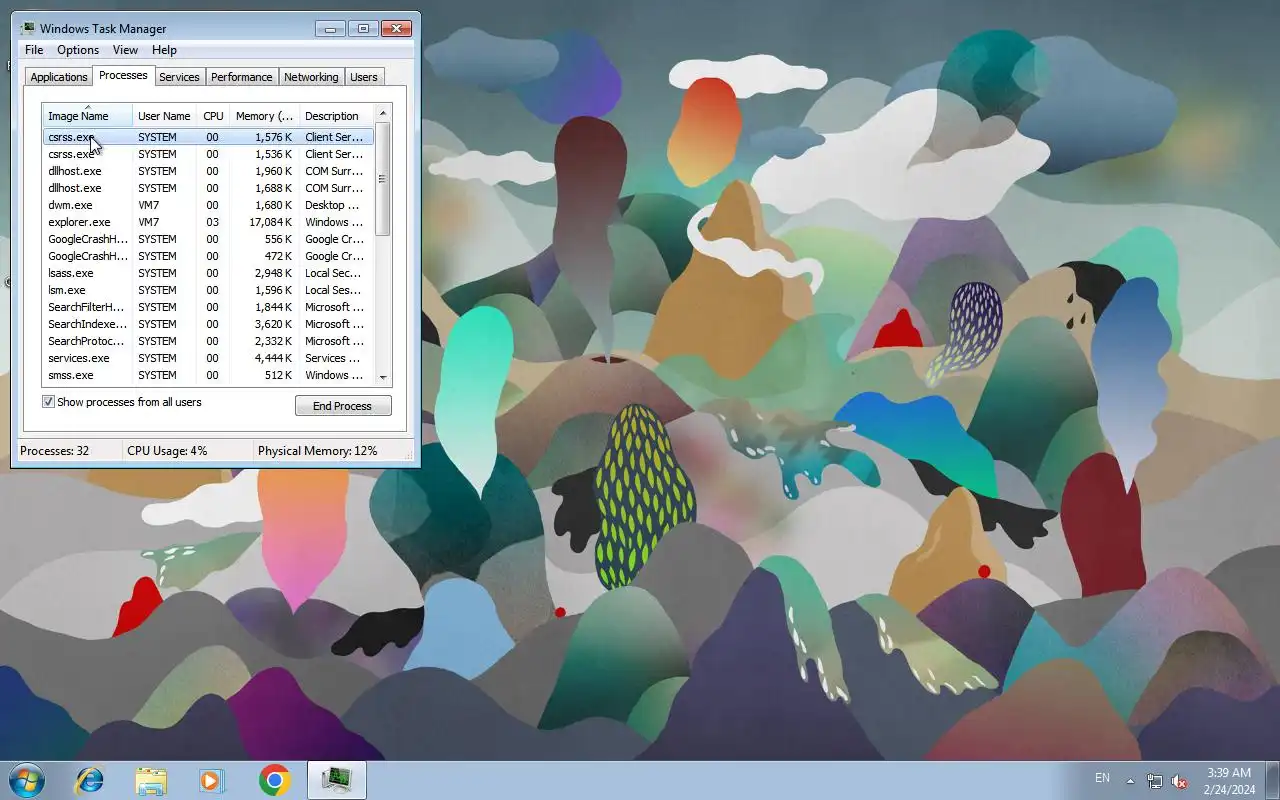Switch to the Networking tab
This screenshot has width=1280, height=800.
[311, 77]
